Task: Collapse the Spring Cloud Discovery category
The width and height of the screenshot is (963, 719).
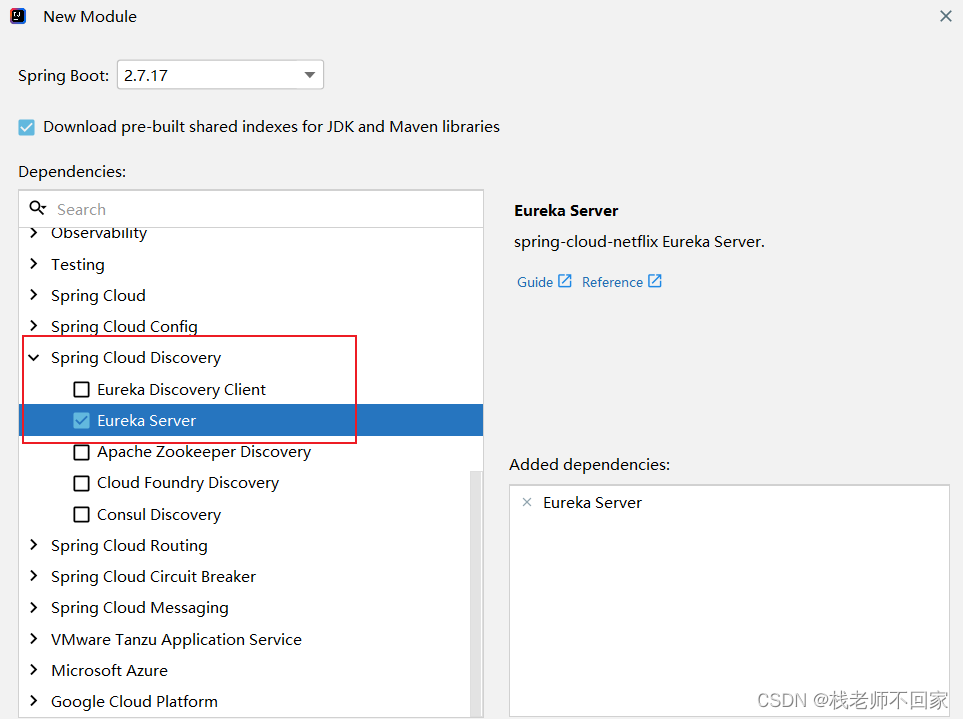Action: [x=34, y=357]
